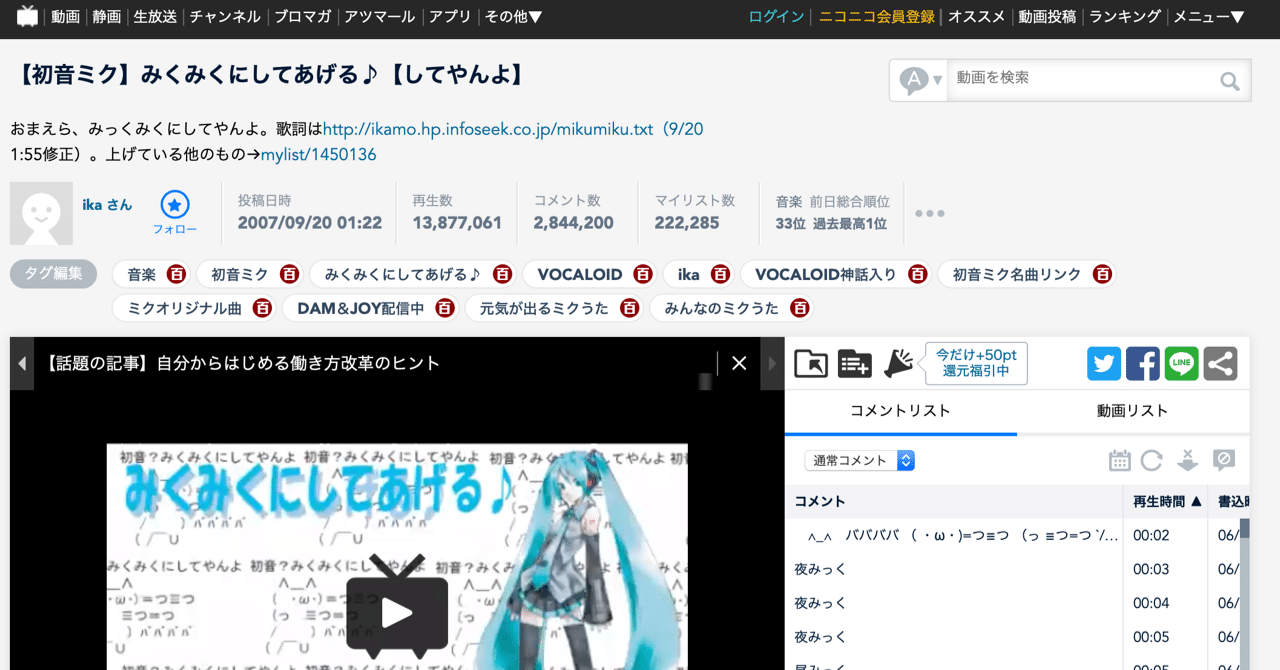
Task: Click the 今だけ+50pt還元福引中 promotion bubble
Action: [x=975, y=363]
